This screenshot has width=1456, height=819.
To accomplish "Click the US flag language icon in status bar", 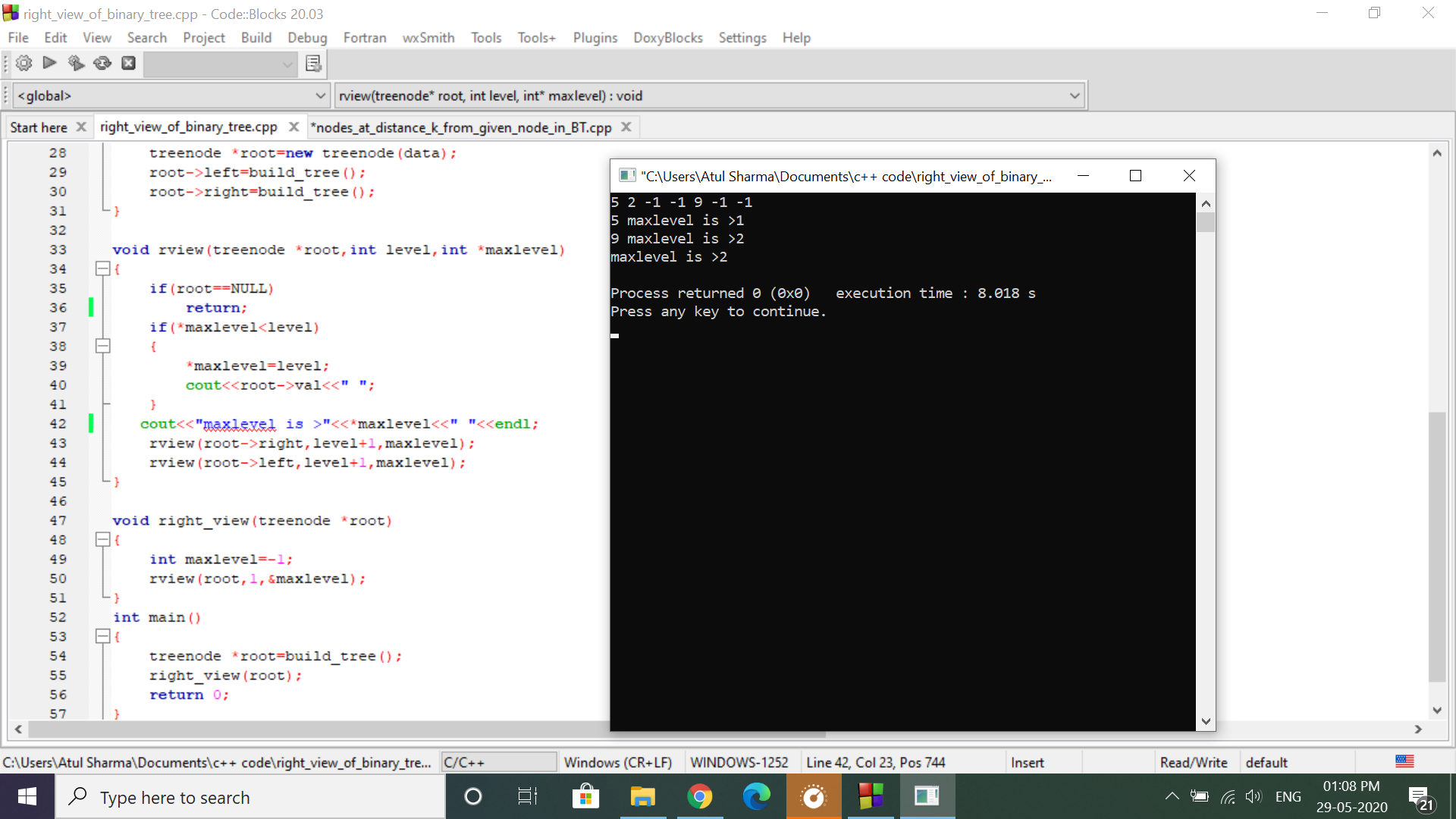I will tap(1404, 761).
